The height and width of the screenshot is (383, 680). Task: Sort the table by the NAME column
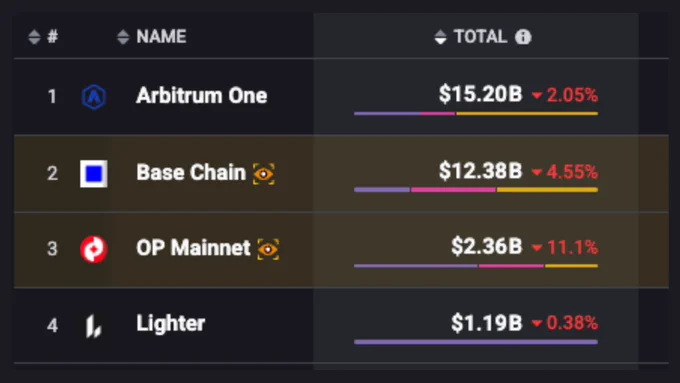tap(152, 37)
